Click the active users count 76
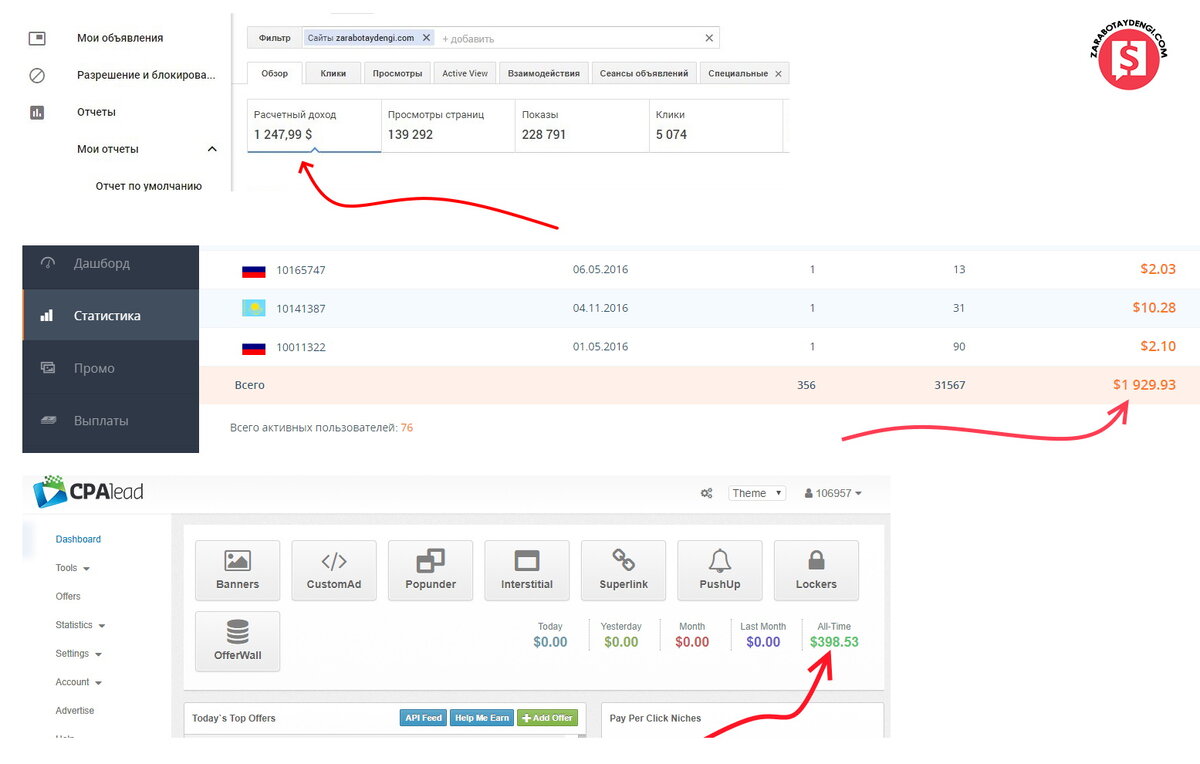1200x764 pixels. [x=407, y=428]
